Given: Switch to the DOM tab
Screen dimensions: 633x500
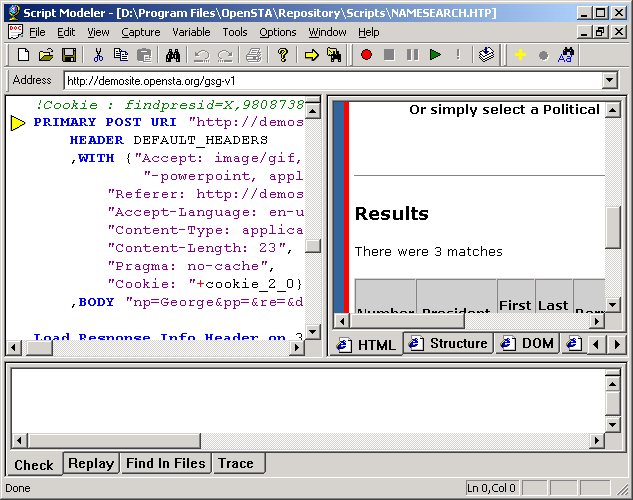Looking at the screenshot, I should (x=527, y=343).
